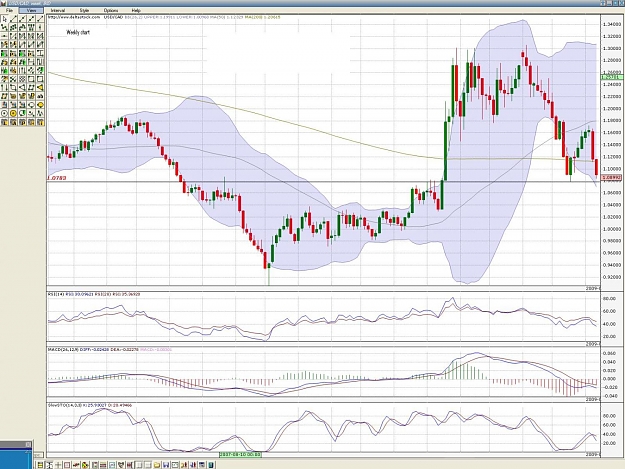Close the small panel at lower left

pos(28,444)
